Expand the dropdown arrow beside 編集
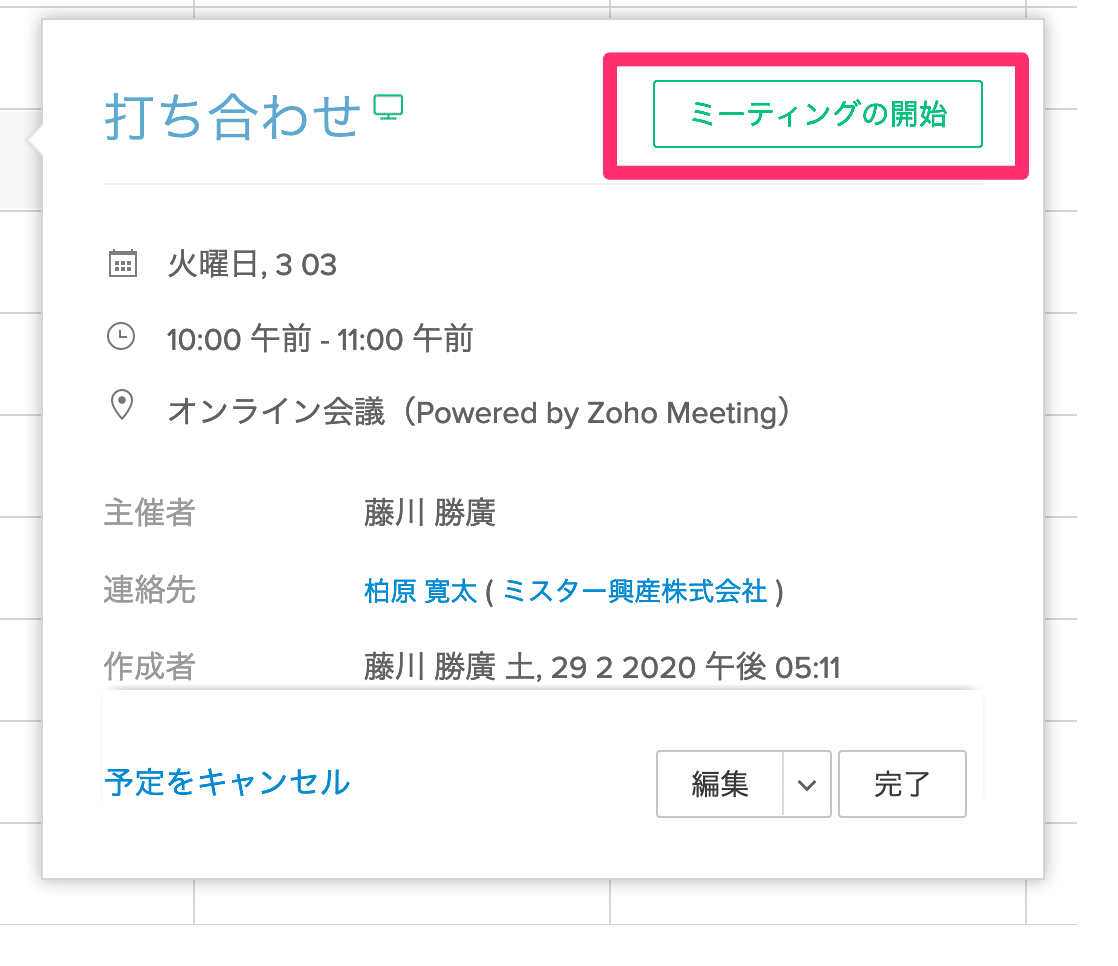 click(x=807, y=785)
